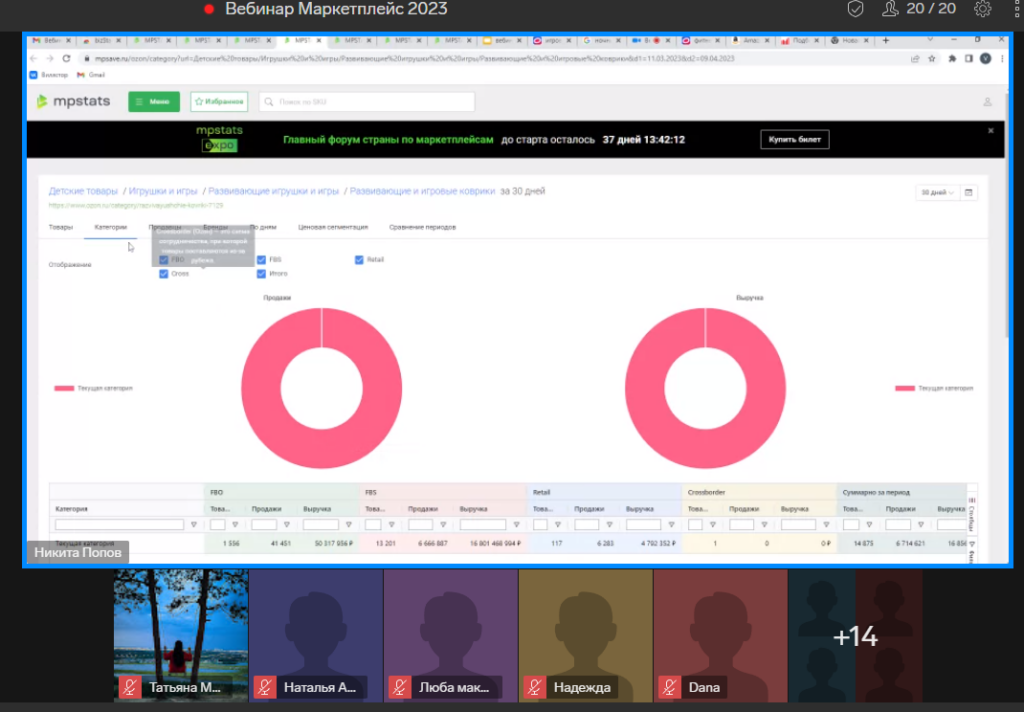The image size is (1024, 712).
Task: Open the Chrome three-dot menu
Action: click(x=1002, y=58)
